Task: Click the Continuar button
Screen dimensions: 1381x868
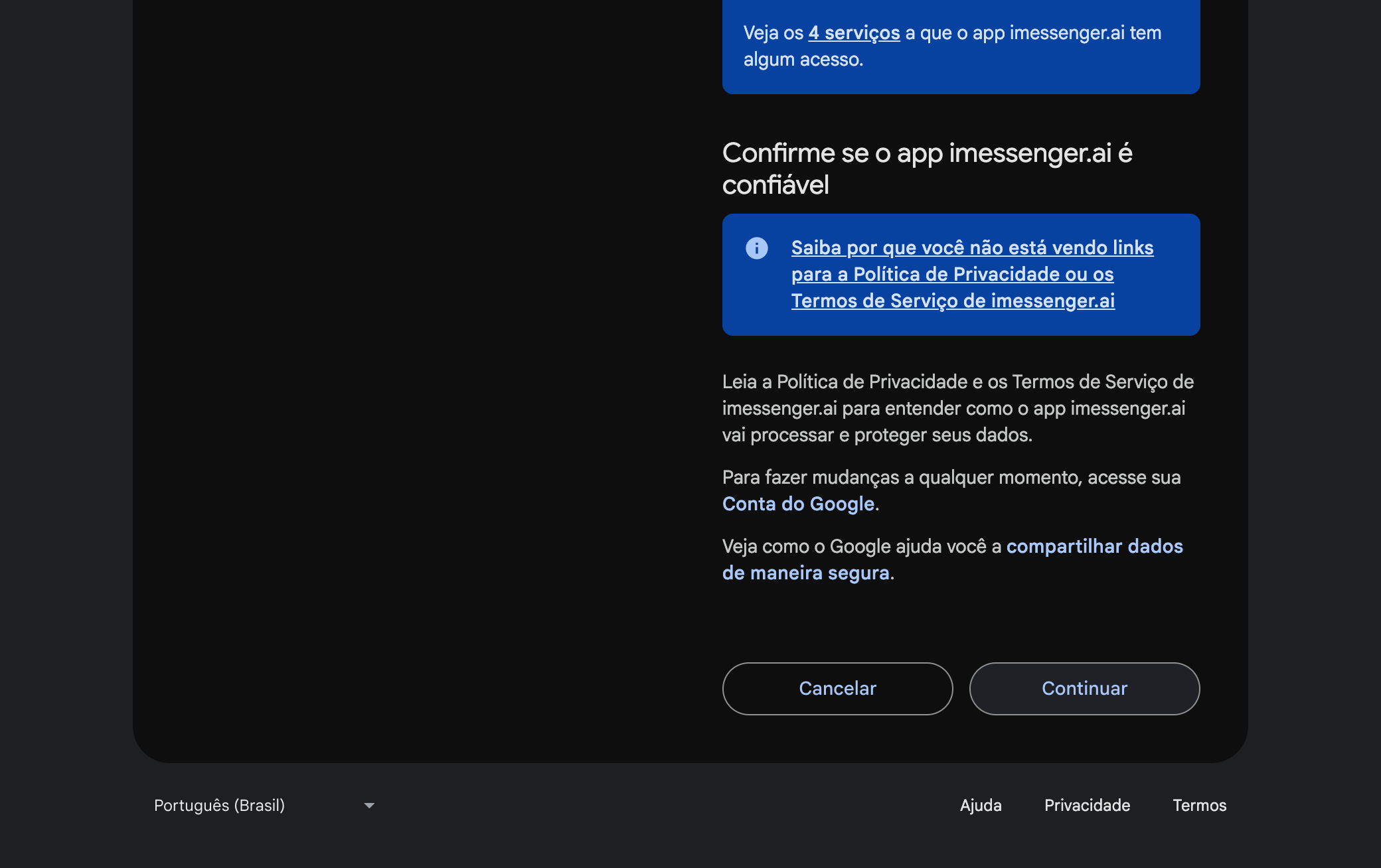Action: click(1084, 688)
